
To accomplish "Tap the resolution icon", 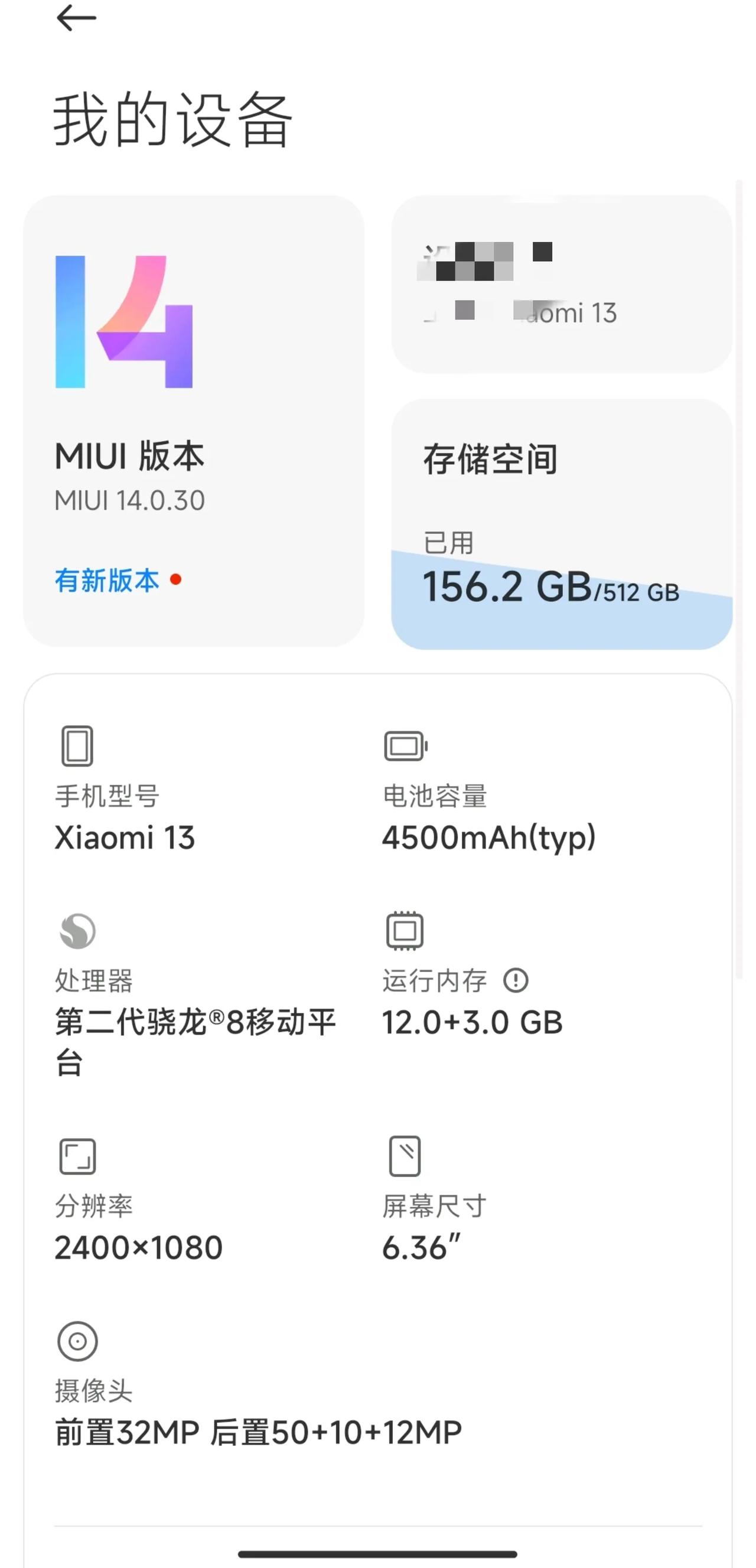I will click(77, 1156).
